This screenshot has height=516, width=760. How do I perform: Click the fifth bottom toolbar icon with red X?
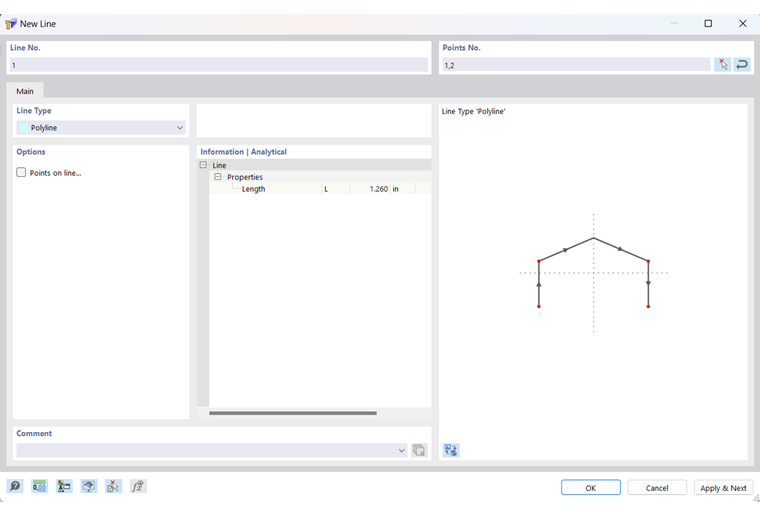click(x=113, y=486)
